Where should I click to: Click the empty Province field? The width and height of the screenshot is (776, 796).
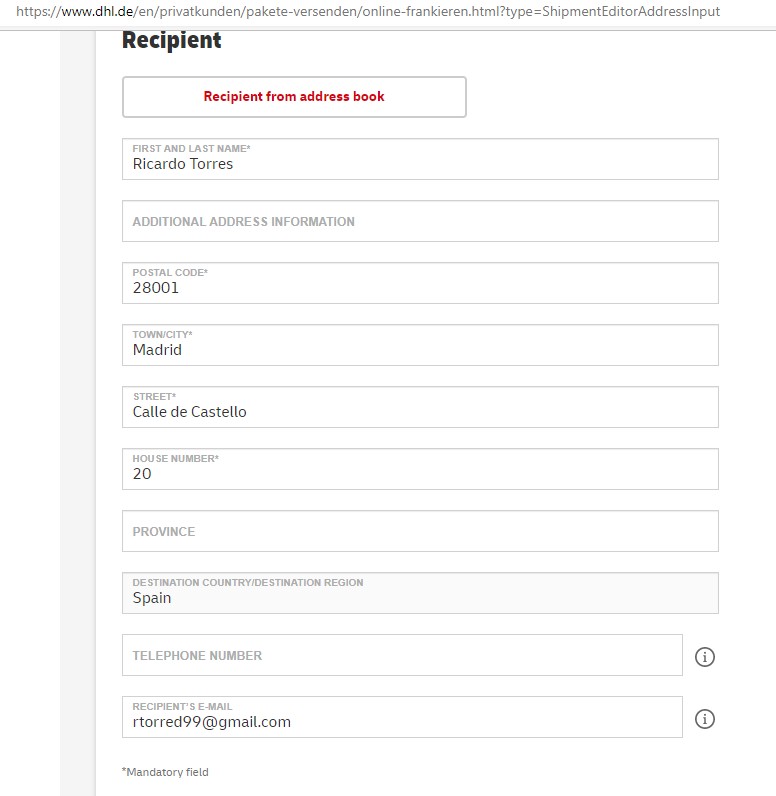(x=420, y=530)
